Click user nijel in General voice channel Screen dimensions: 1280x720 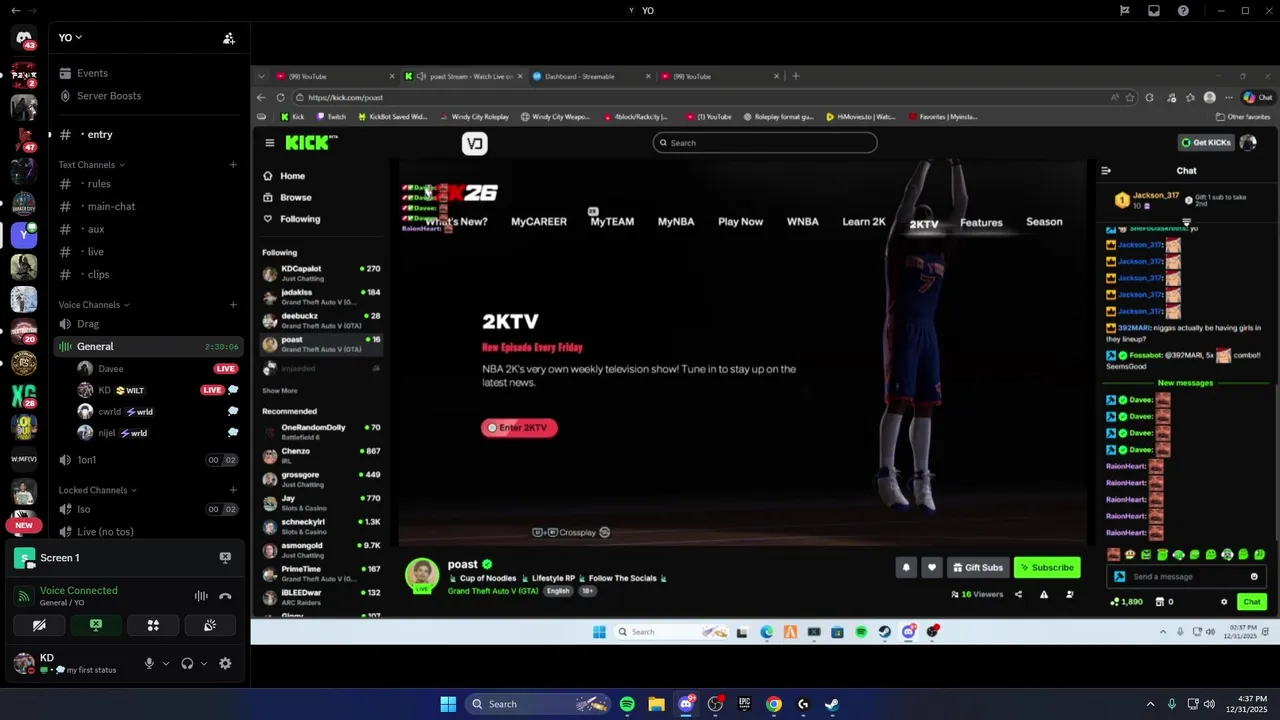pyautogui.click(x=107, y=433)
